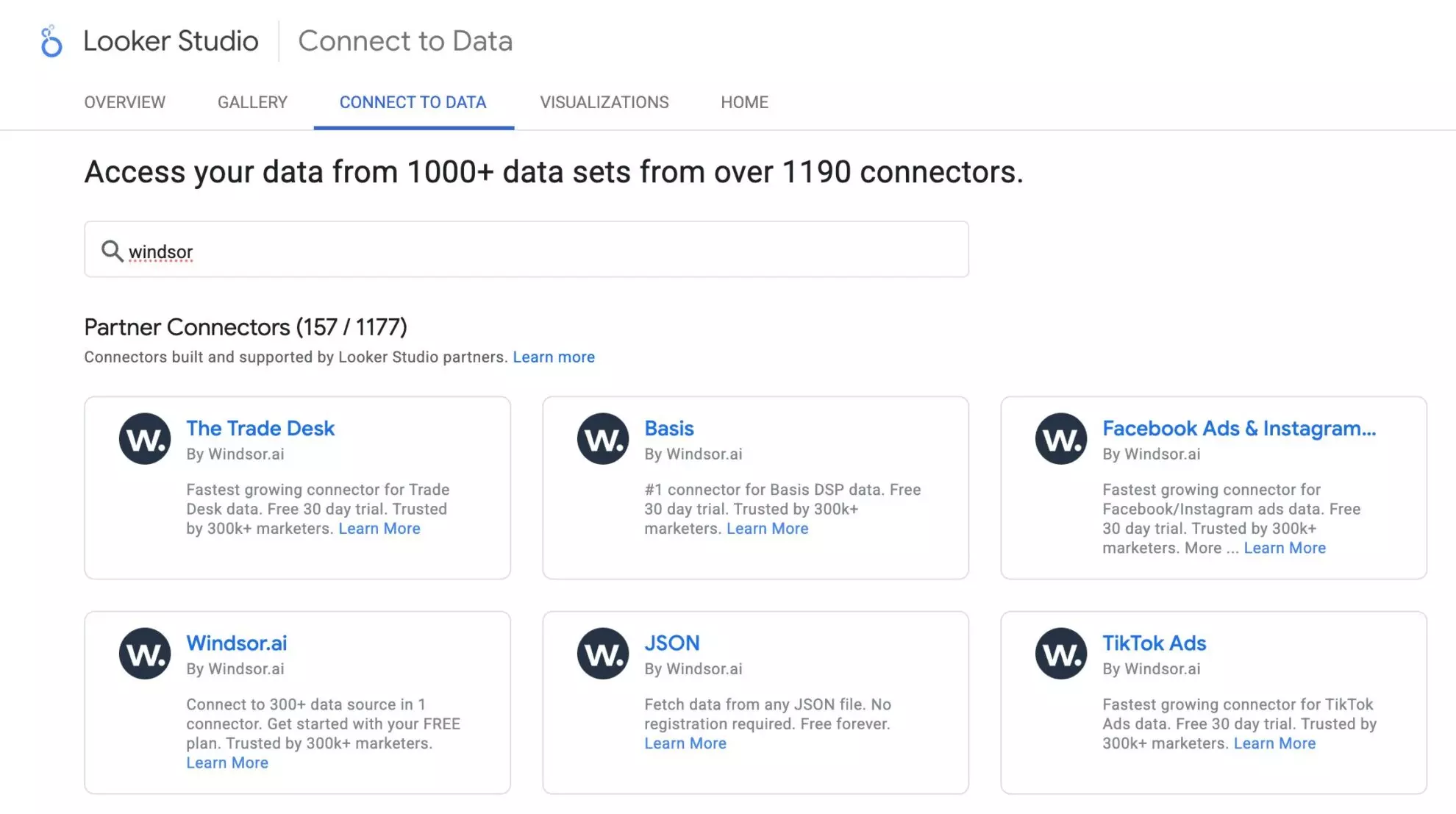Select the Home tab

coord(744,102)
